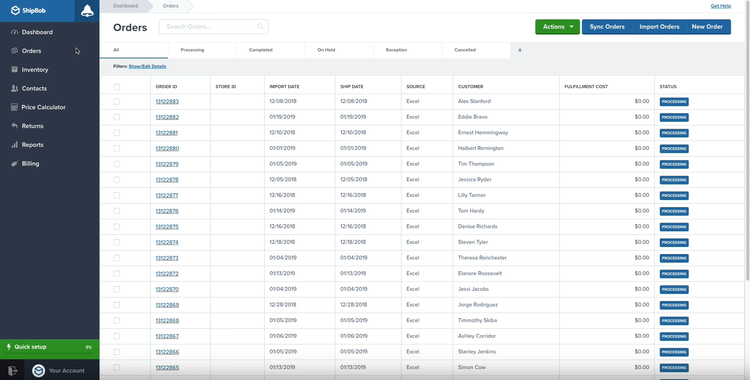
Task: Click customer name Denise Richards
Action: click(x=477, y=227)
